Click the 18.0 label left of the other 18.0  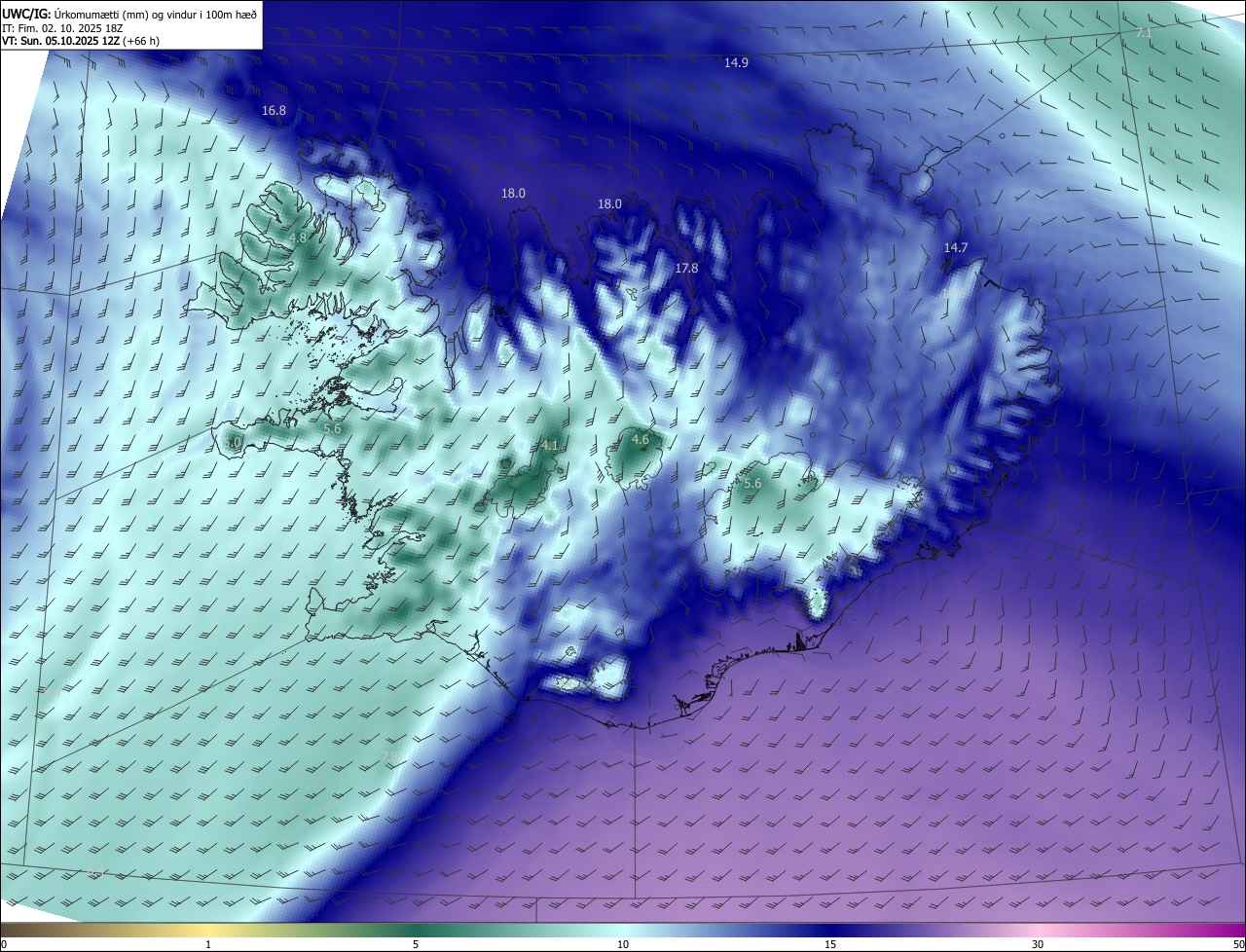pos(513,194)
